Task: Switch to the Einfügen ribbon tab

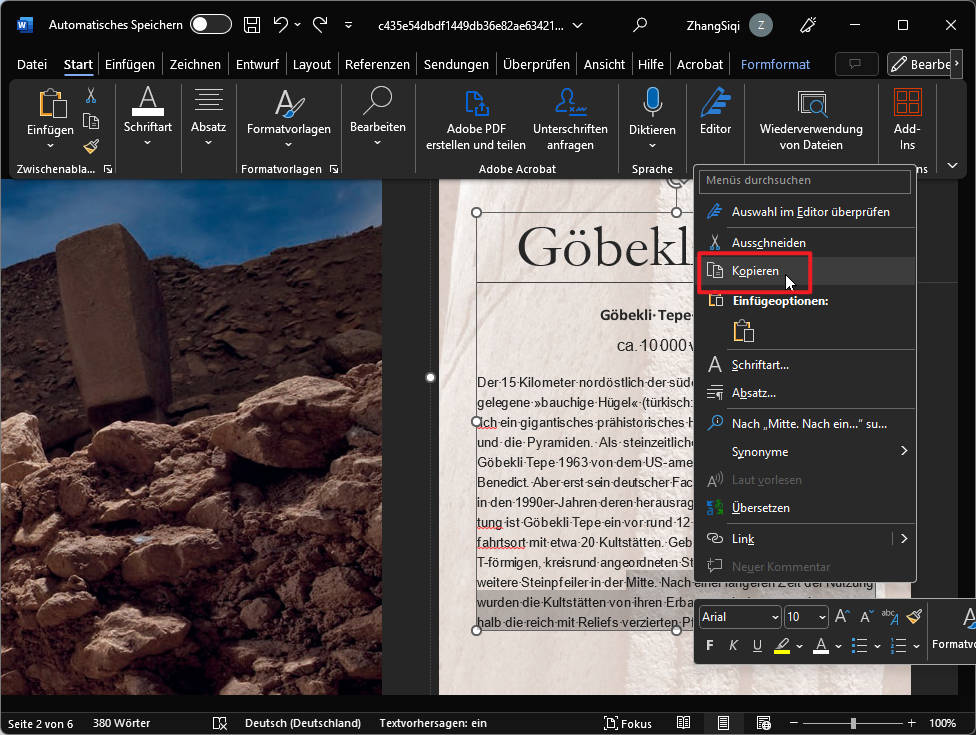Action: [x=129, y=65]
